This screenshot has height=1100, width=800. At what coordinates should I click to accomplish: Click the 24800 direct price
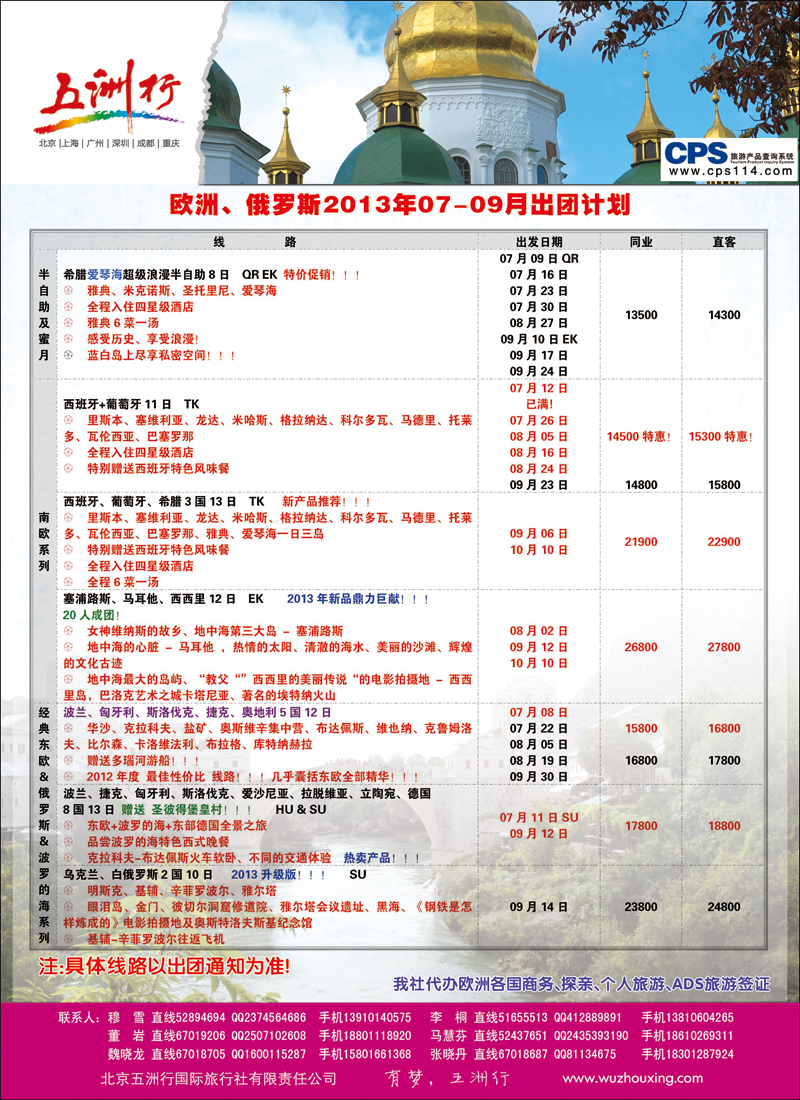tap(724, 907)
